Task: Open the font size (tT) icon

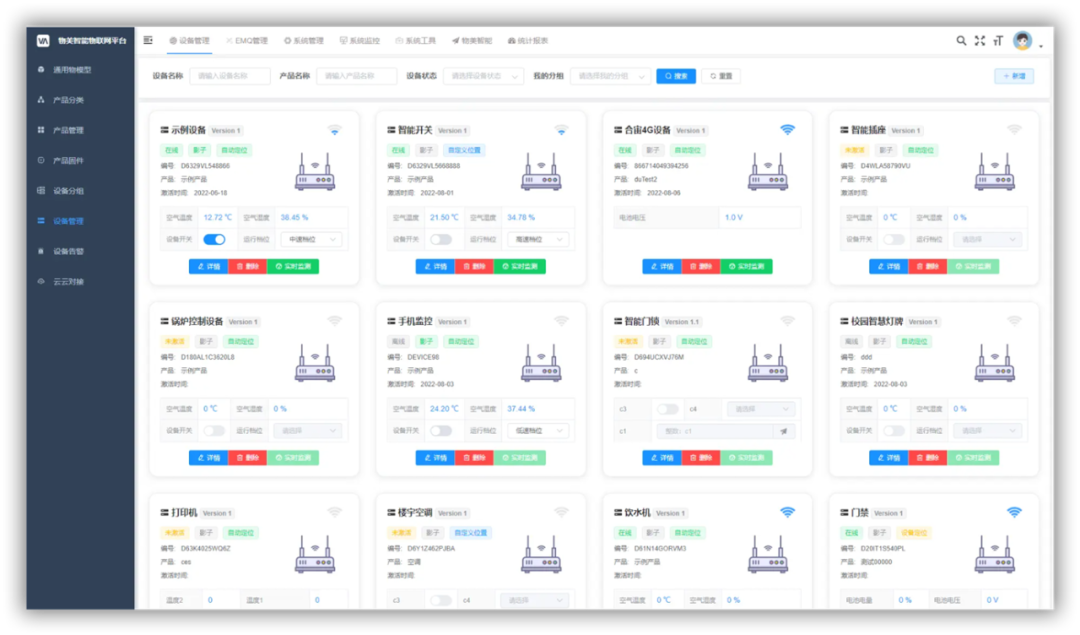Action: [998, 41]
